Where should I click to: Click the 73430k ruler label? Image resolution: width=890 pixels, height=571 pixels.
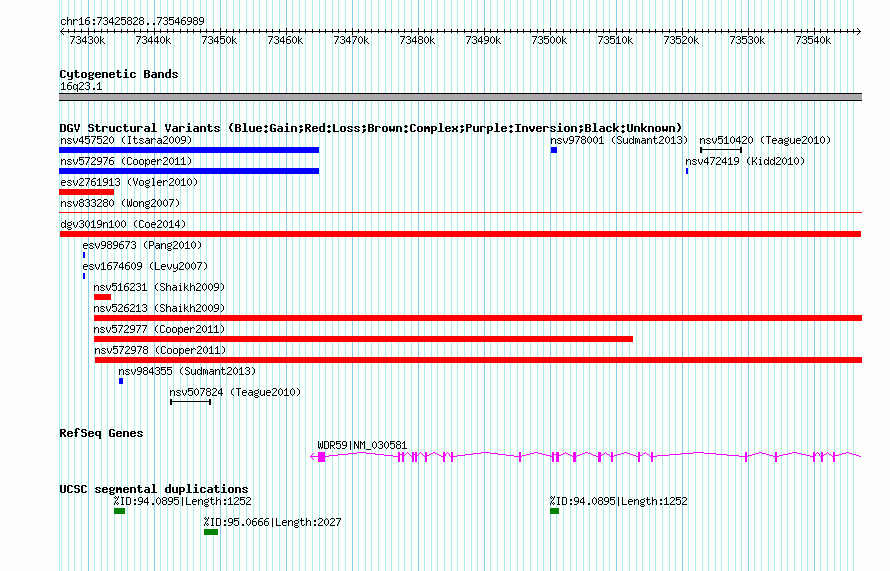click(x=87, y=40)
